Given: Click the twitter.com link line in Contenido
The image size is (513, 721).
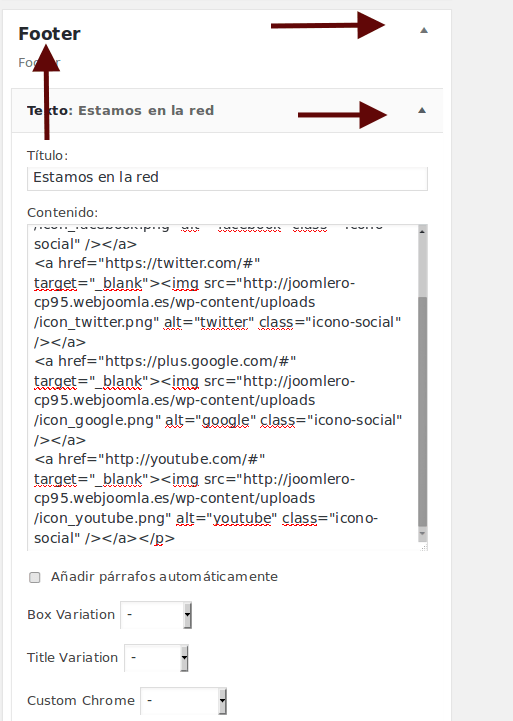Looking at the screenshot, I should (x=147, y=263).
